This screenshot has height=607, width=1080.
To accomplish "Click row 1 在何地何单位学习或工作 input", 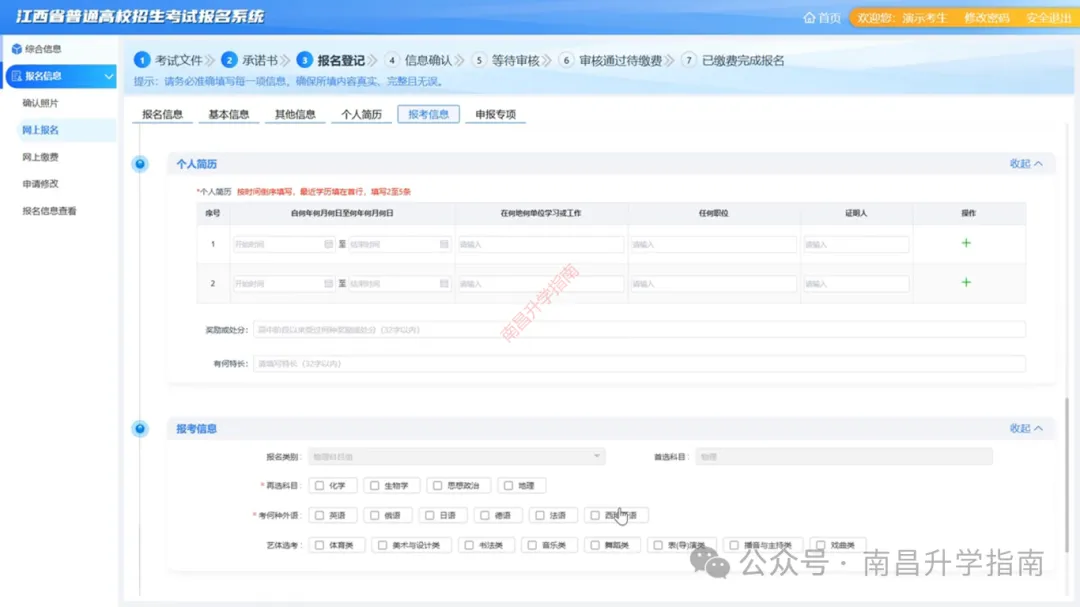I will click(x=541, y=244).
